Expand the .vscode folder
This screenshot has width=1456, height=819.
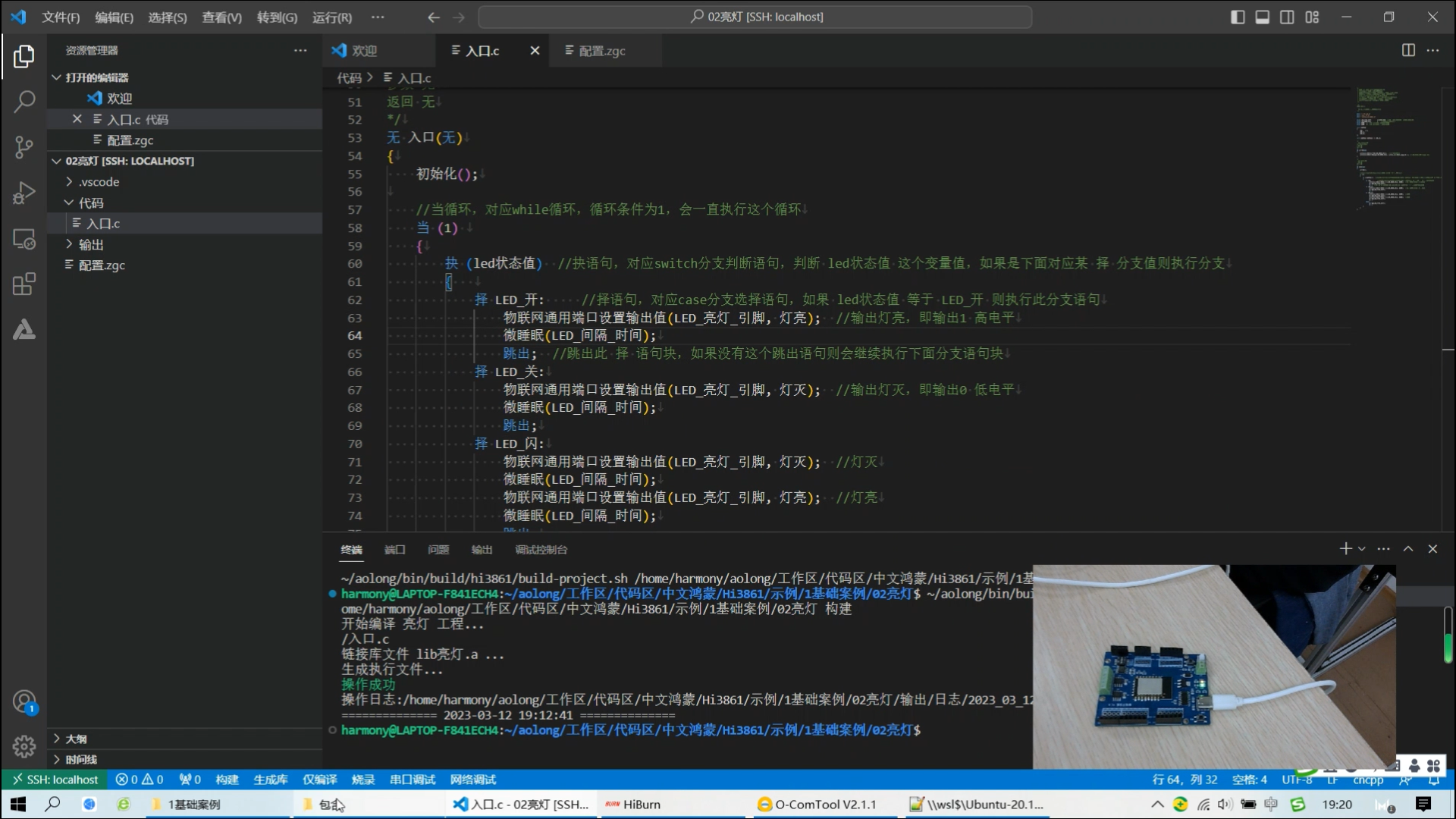pos(99,182)
